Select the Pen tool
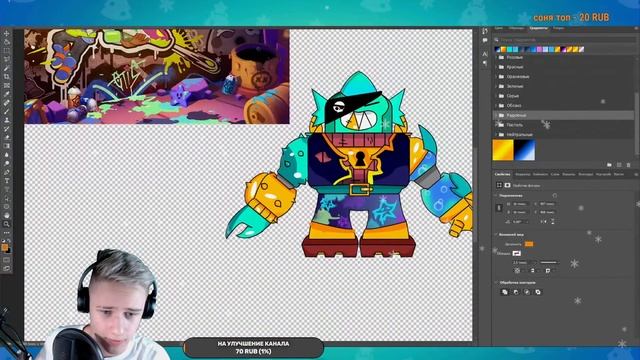 point(7,172)
